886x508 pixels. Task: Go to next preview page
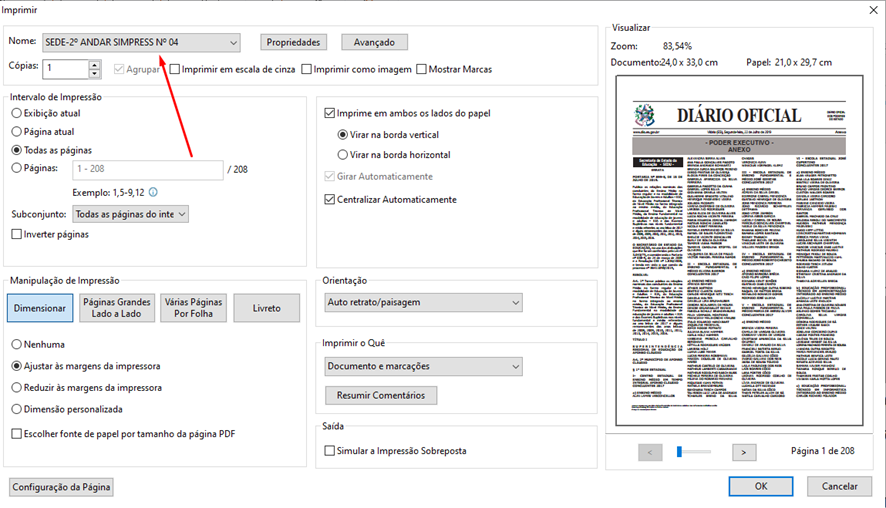[744, 452]
